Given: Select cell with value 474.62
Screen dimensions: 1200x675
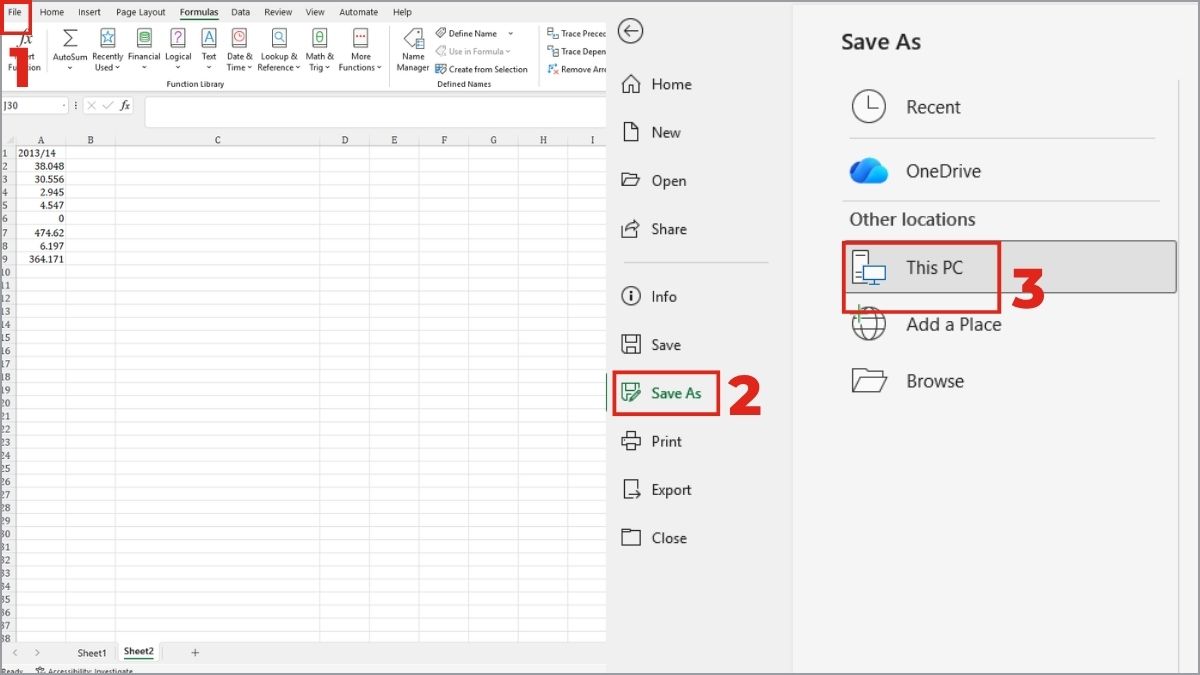Looking at the screenshot, I should 40,232.
